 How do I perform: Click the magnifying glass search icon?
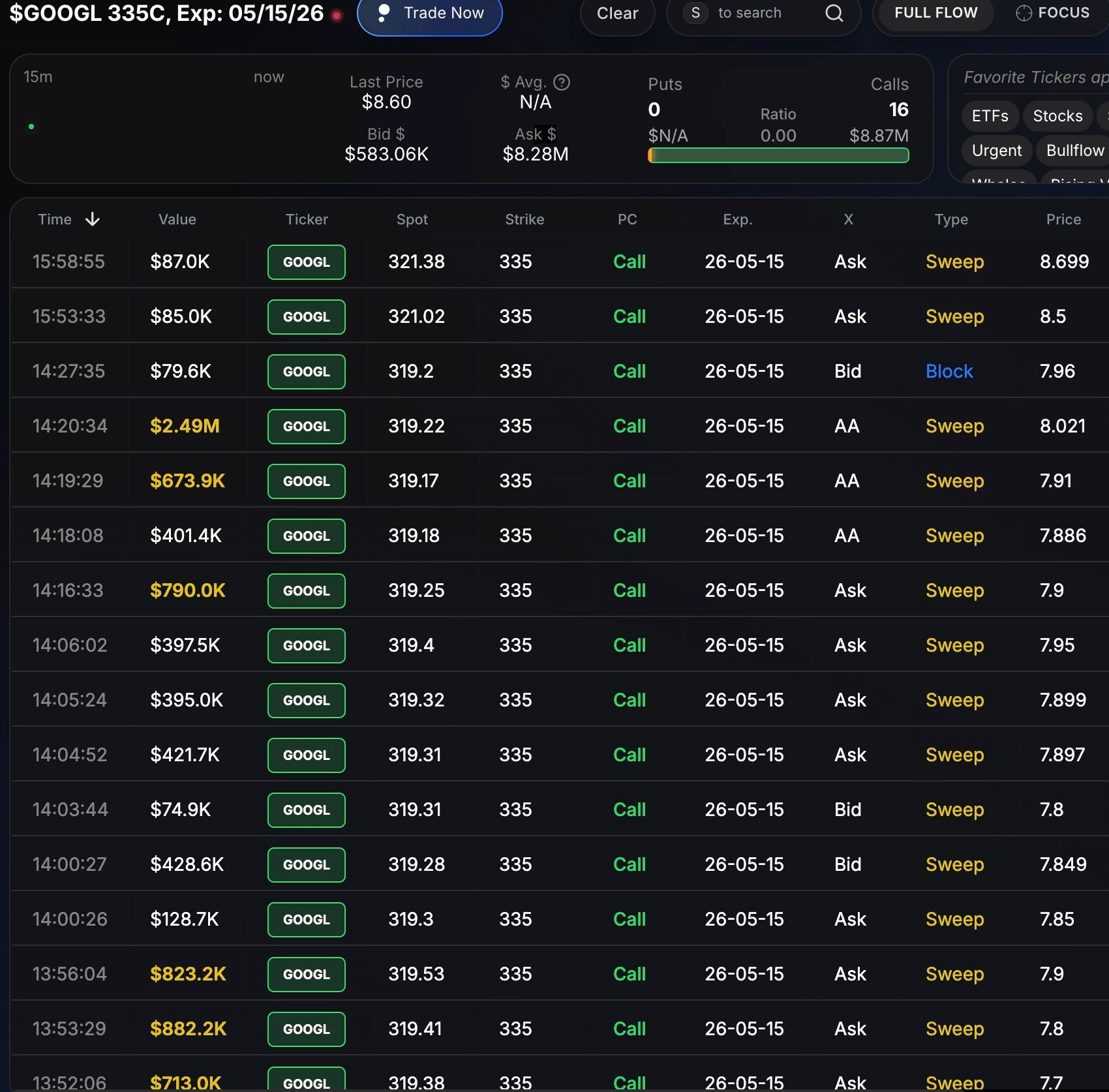pyautogui.click(x=834, y=13)
